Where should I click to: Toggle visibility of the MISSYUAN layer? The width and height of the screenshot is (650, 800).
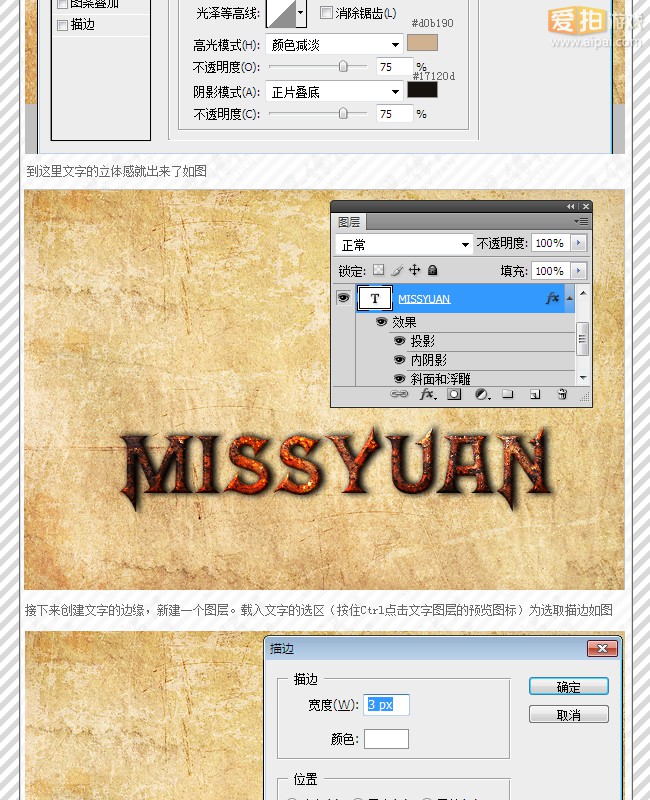344,297
